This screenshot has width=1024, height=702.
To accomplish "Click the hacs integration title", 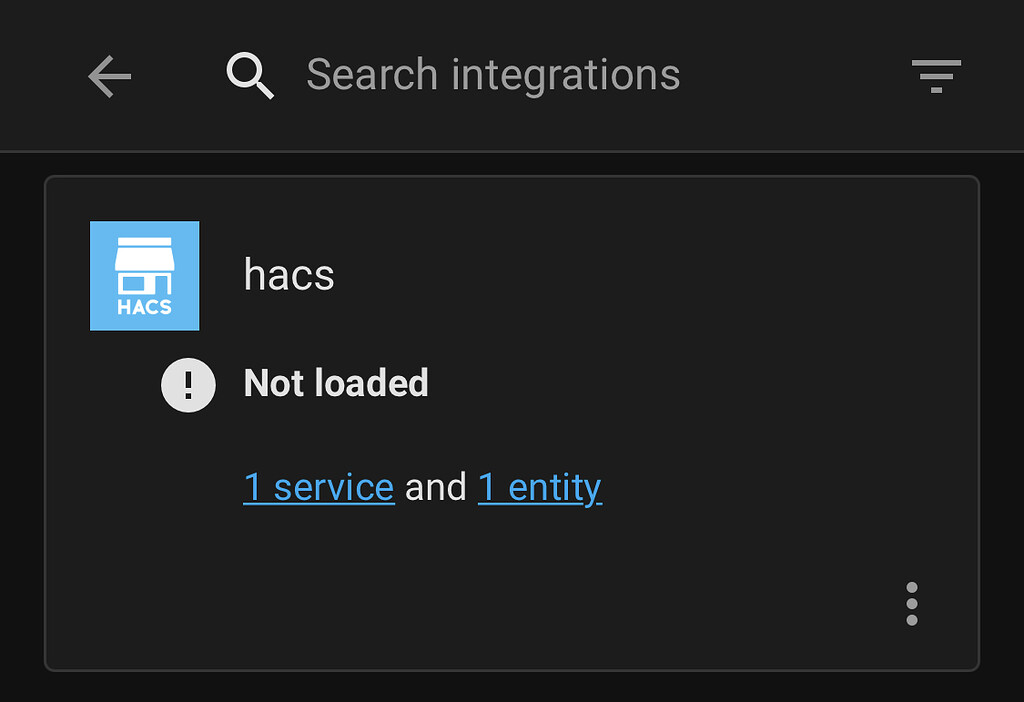I will pos(288,275).
